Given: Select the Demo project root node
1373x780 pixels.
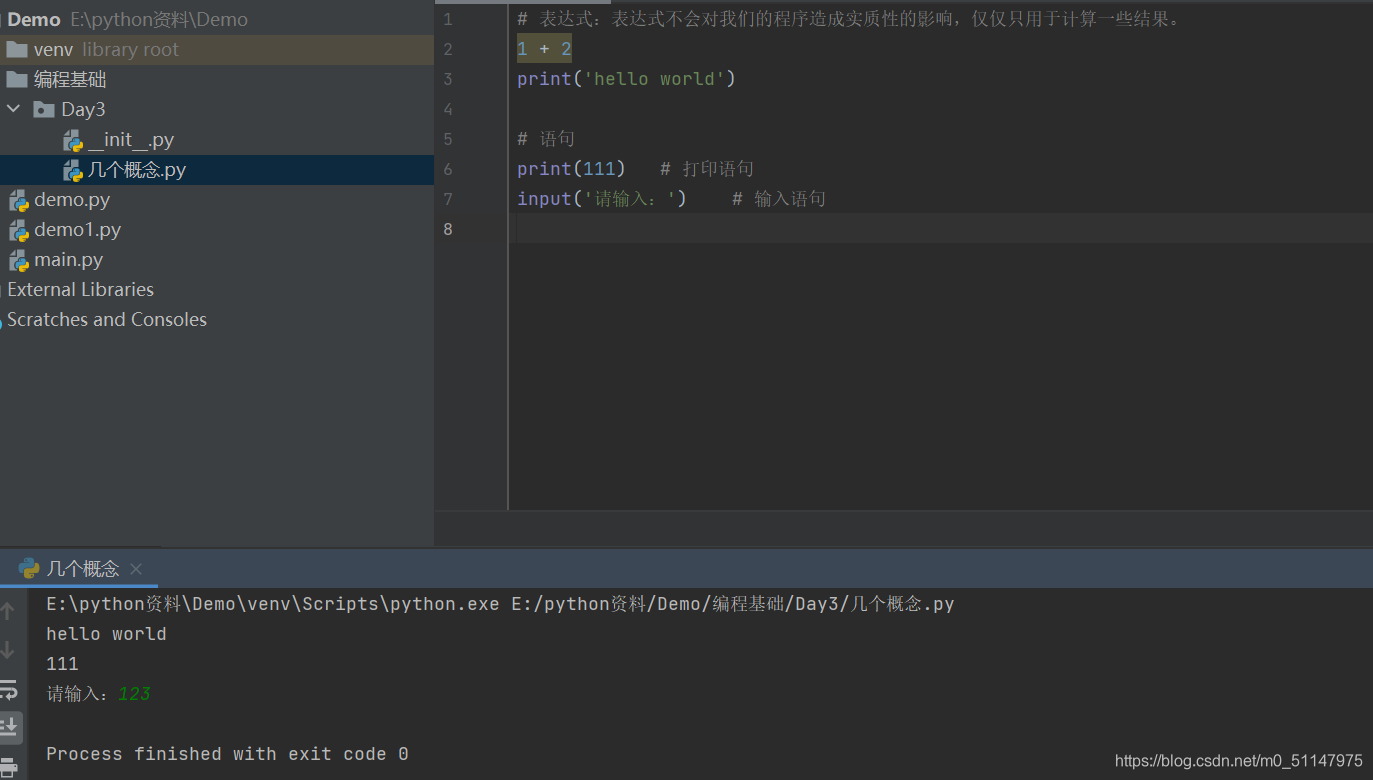Looking at the screenshot, I should [34, 19].
